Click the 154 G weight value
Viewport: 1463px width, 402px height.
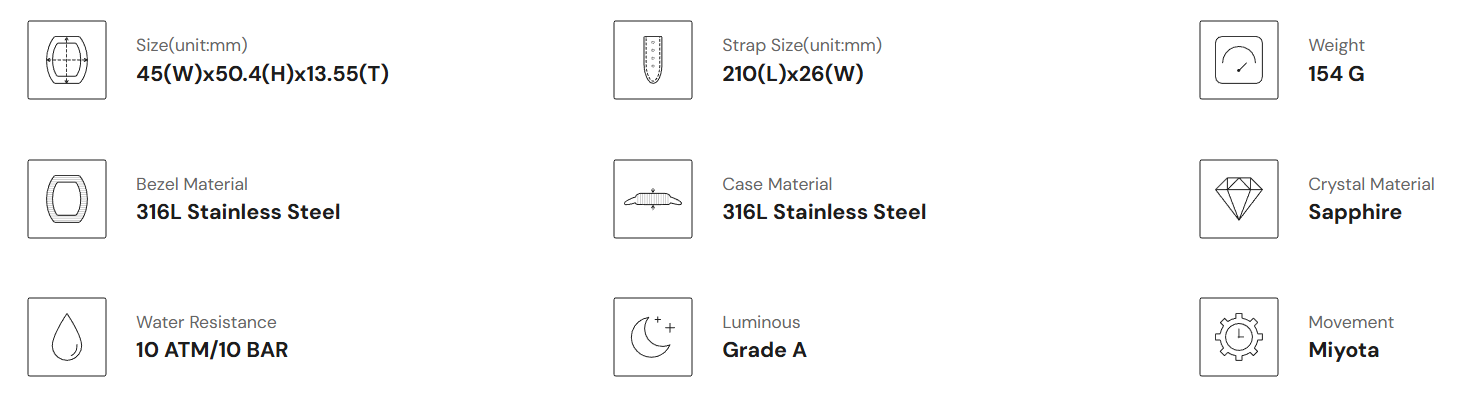tap(1336, 74)
